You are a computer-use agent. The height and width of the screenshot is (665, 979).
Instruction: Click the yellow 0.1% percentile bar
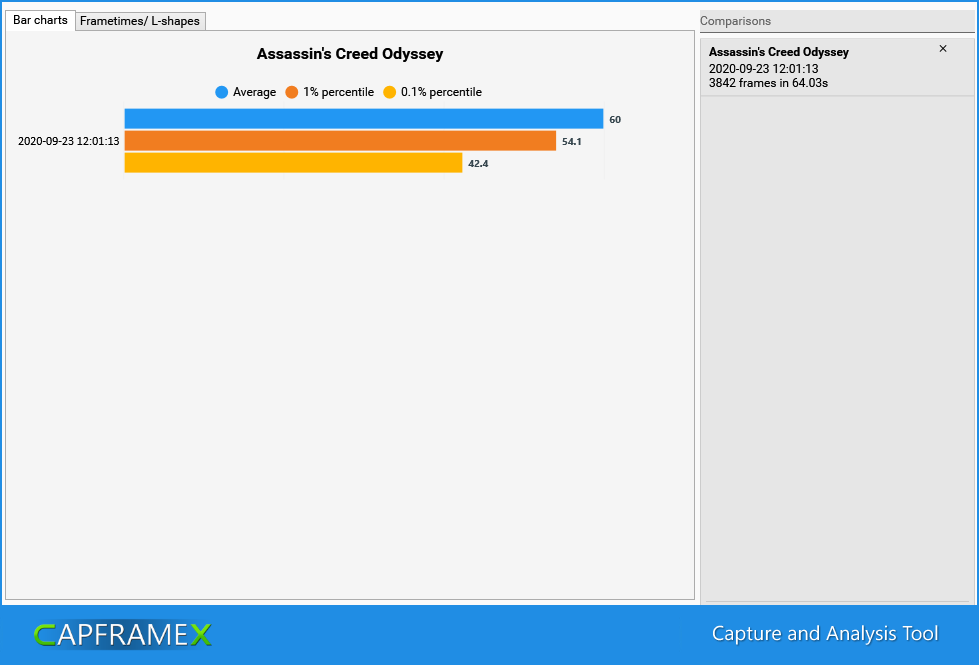(293, 163)
